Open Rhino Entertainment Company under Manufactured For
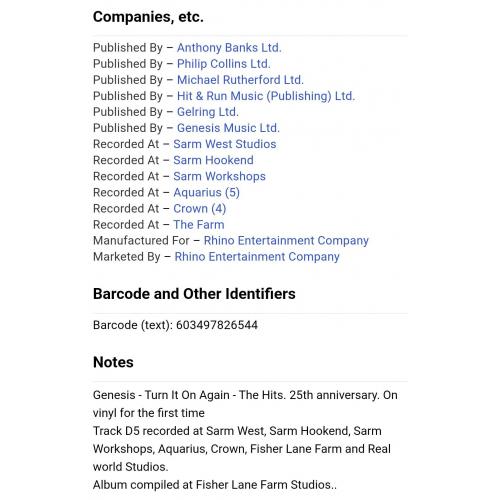 tap(286, 241)
